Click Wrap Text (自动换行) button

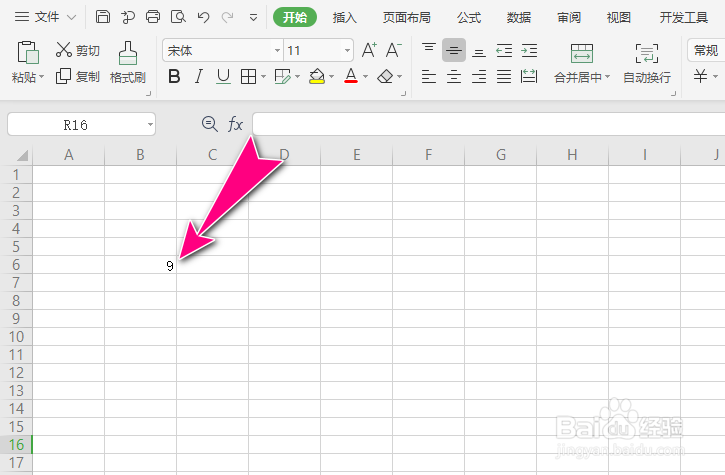647,63
